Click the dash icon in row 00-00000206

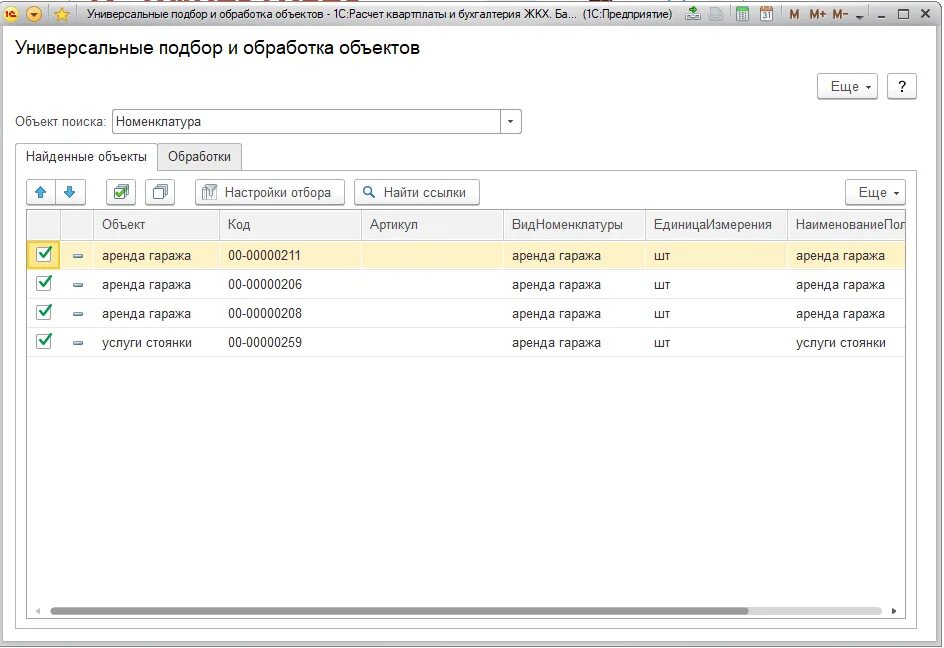[x=78, y=285]
